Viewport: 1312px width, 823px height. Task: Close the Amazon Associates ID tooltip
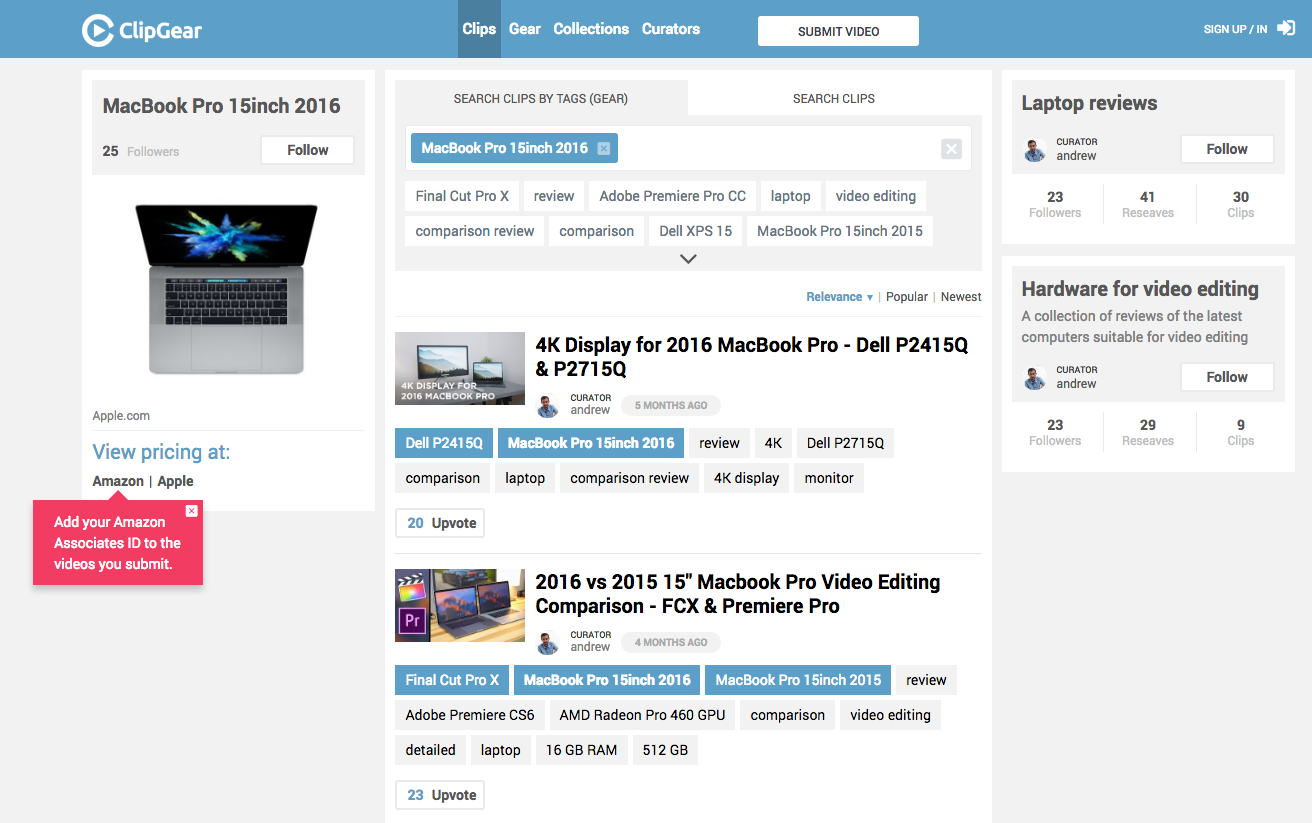192,511
